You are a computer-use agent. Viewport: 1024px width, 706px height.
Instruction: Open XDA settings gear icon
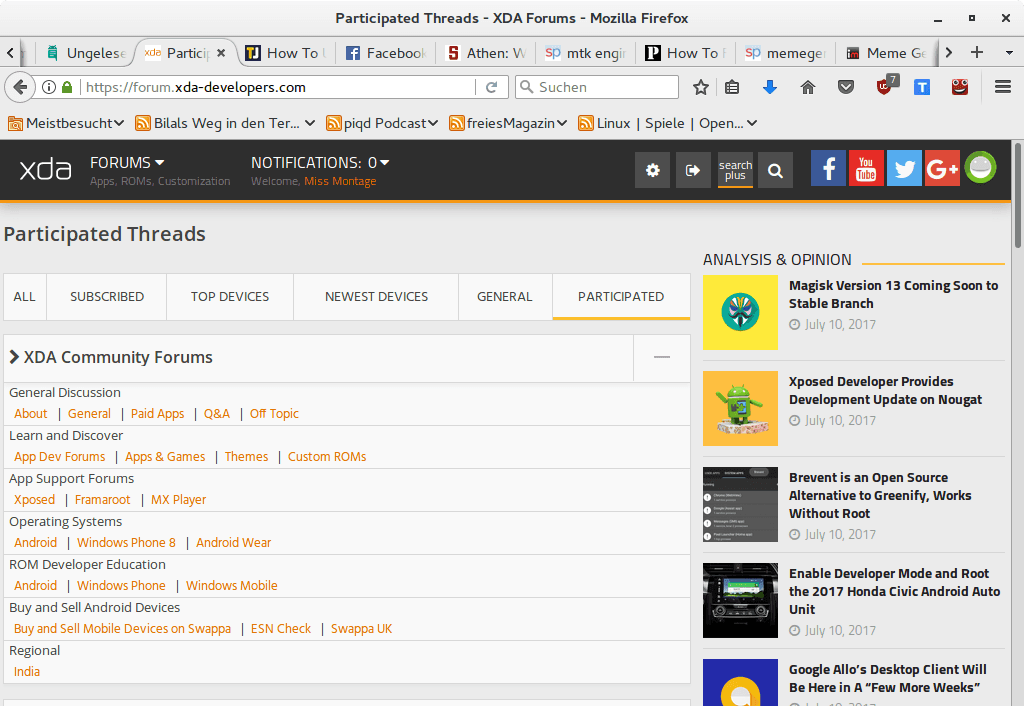coord(652,171)
